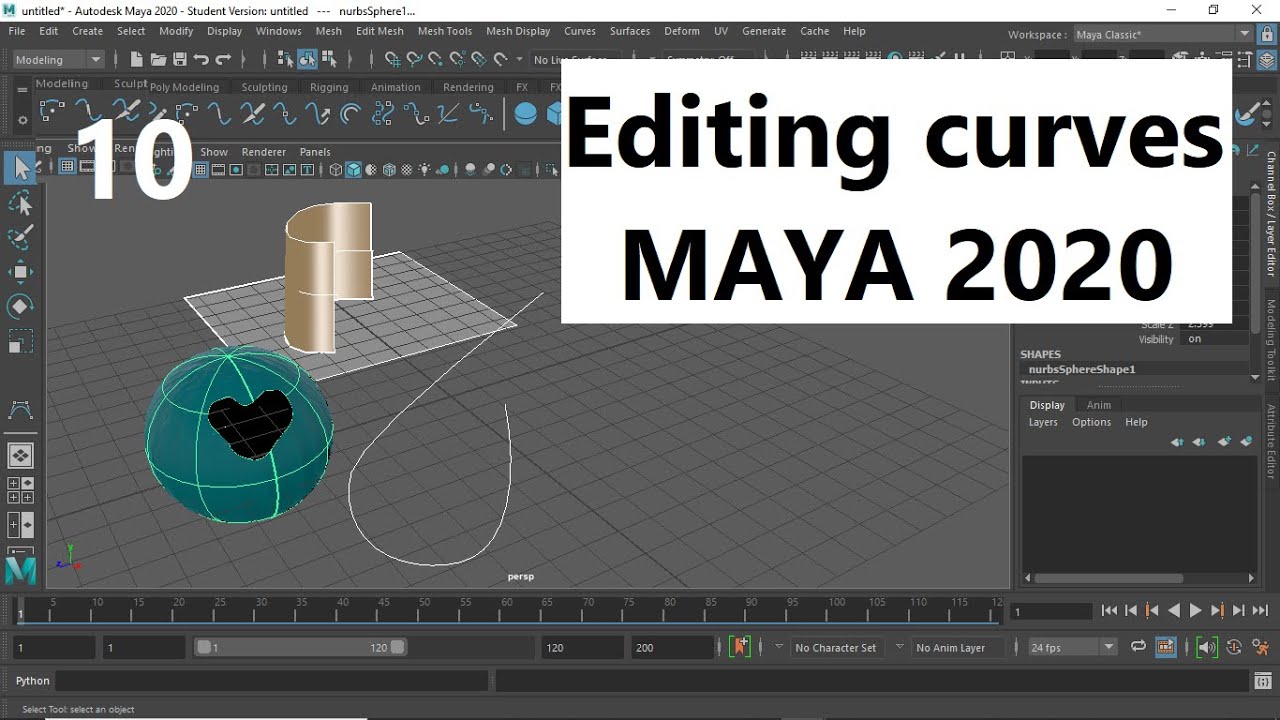The image size is (1280, 720).
Task: Toggle textured display checker icon
Action: pos(407,169)
